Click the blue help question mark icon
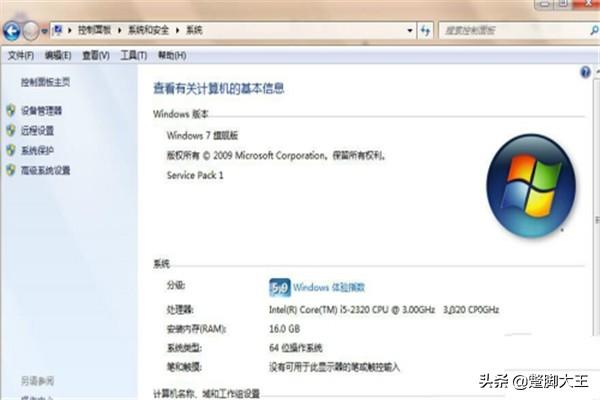 click(585, 72)
